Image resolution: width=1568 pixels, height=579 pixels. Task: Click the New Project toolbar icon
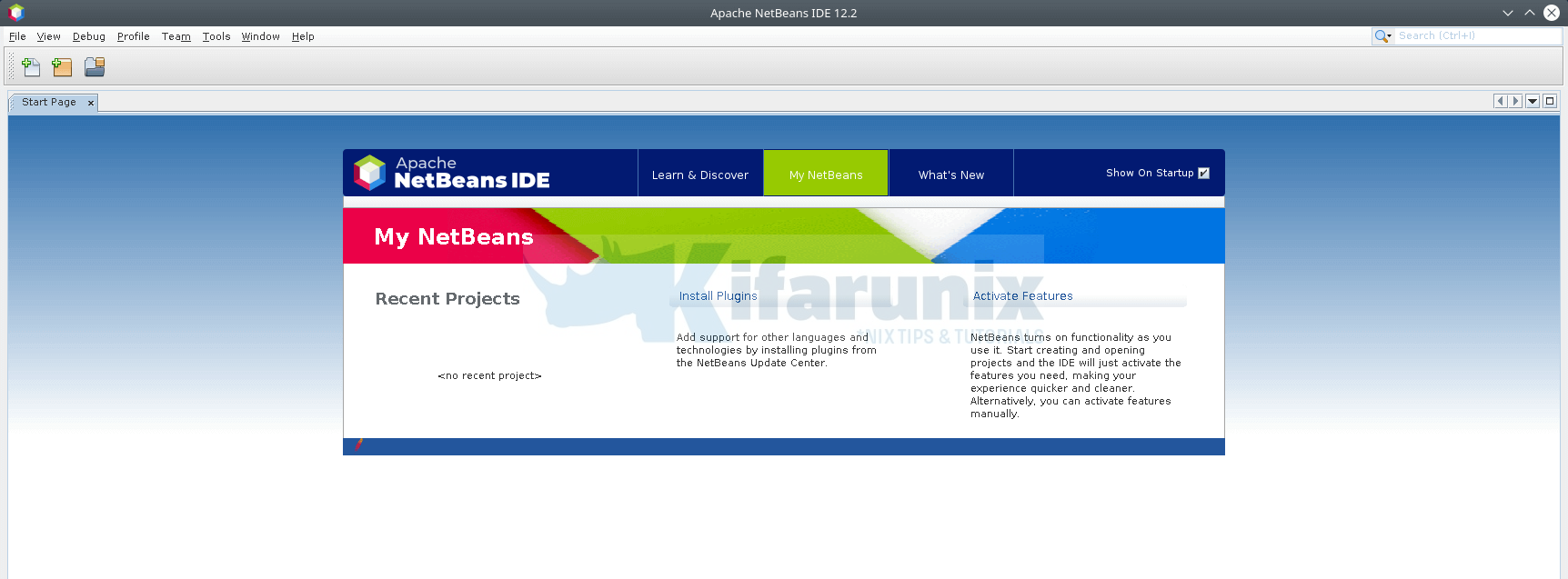(x=62, y=66)
